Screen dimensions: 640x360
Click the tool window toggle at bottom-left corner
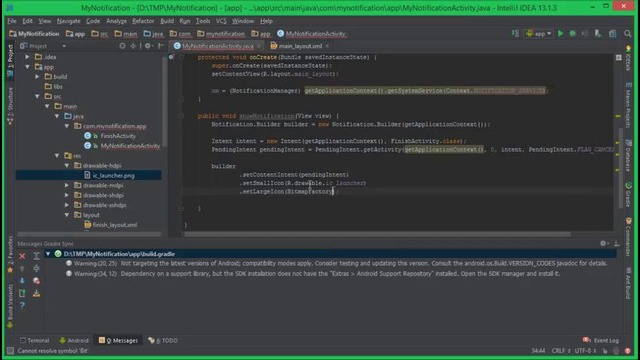pyautogui.click(x=10, y=351)
